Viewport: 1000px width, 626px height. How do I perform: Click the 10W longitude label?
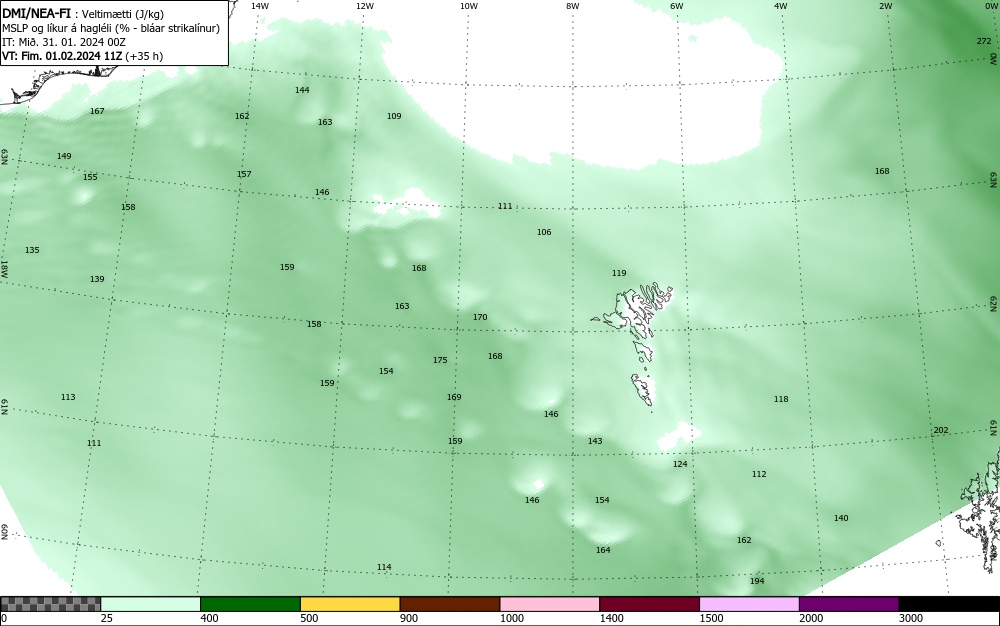tap(469, 6)
